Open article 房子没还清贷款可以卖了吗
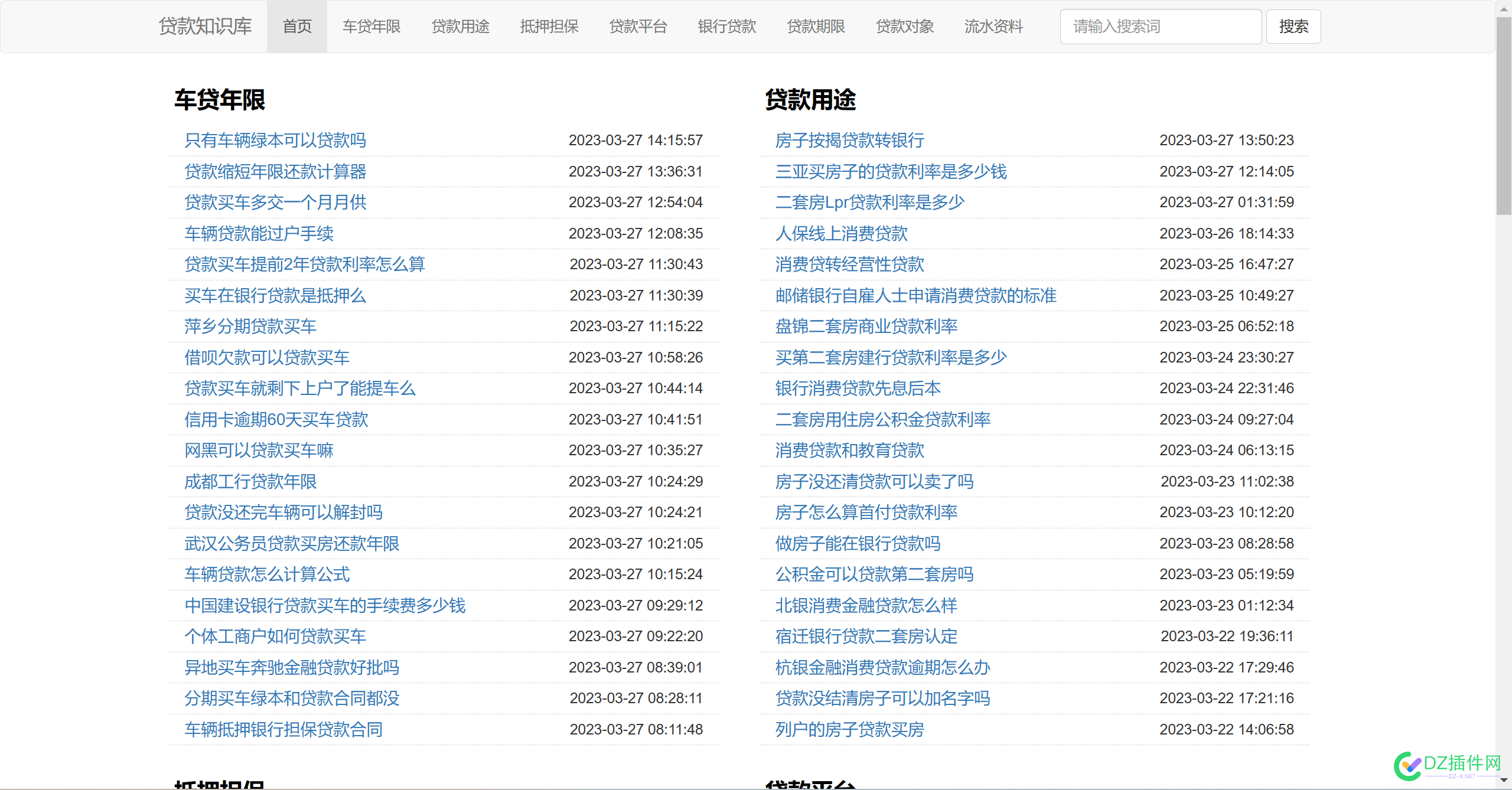1512x790 pixels. tap(874, 482)
